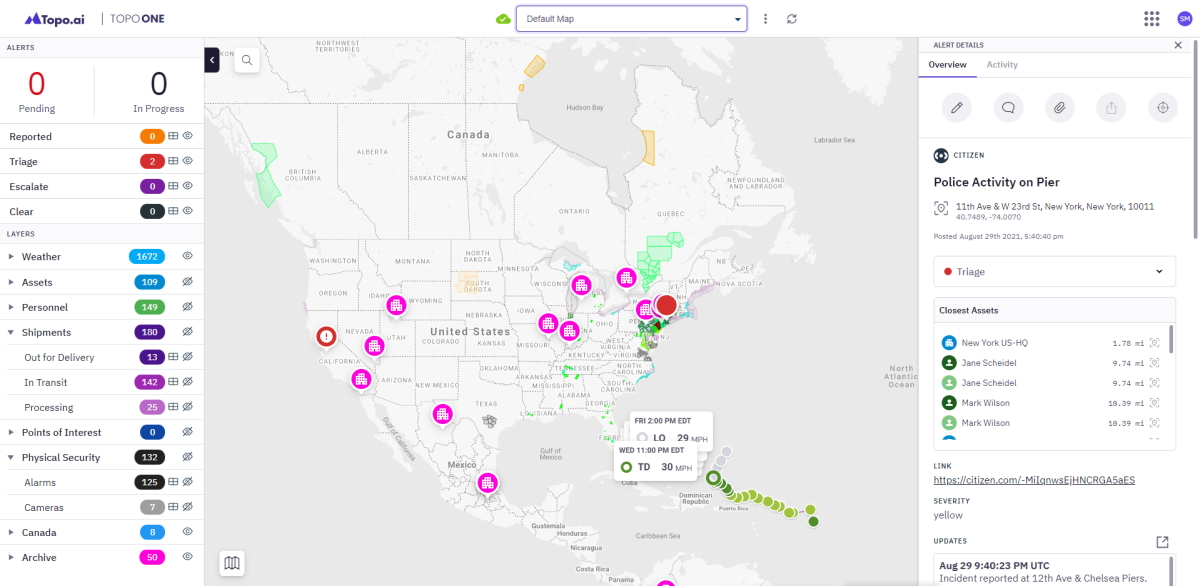Click the paperclip attachment icon

coord(1059,107)
